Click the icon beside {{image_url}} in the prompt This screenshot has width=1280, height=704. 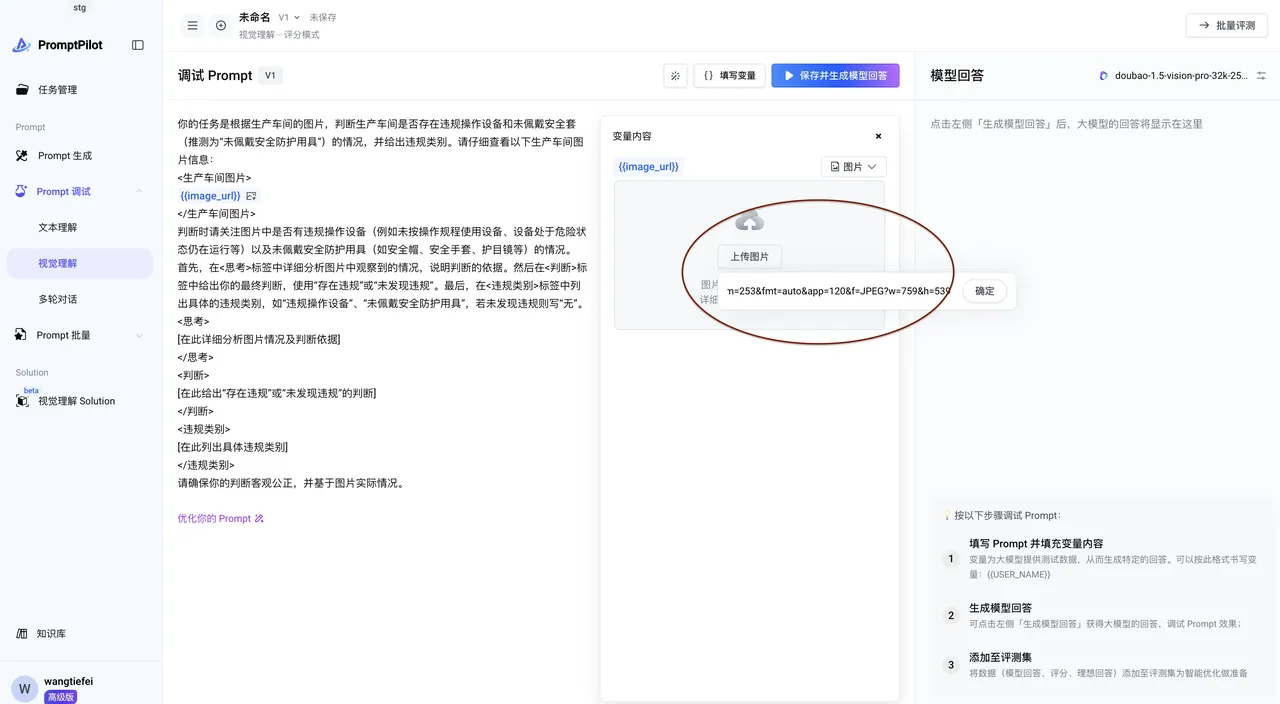[x=251, y=196]
